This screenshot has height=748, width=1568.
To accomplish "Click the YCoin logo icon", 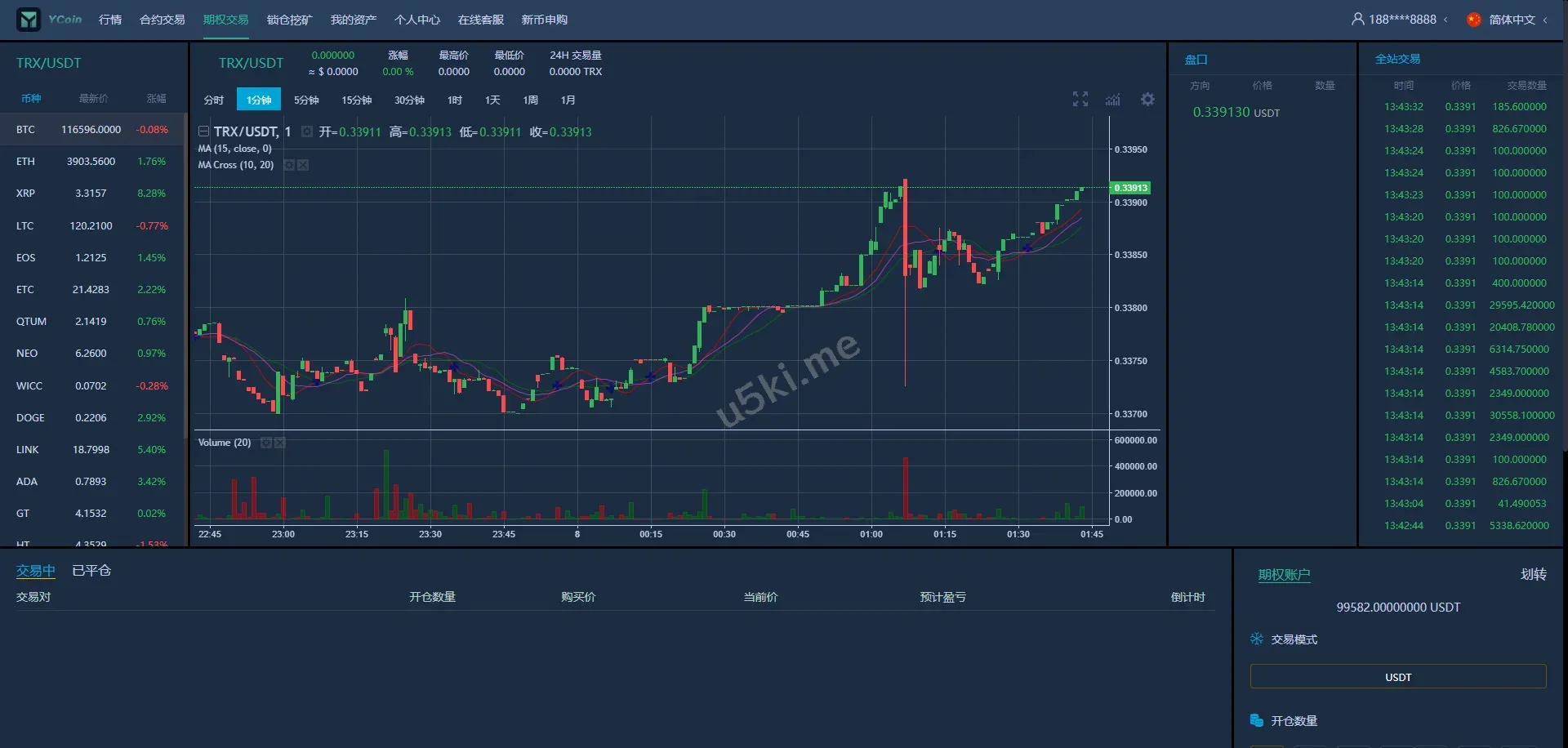I will 29,20.
